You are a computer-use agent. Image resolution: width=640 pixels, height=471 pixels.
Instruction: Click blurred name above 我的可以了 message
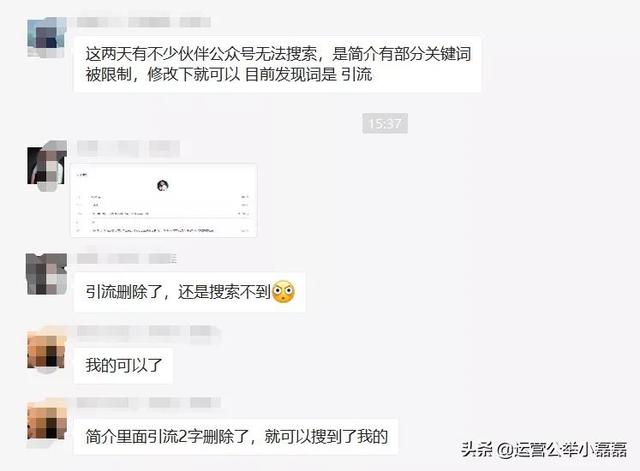click(148, 331)
